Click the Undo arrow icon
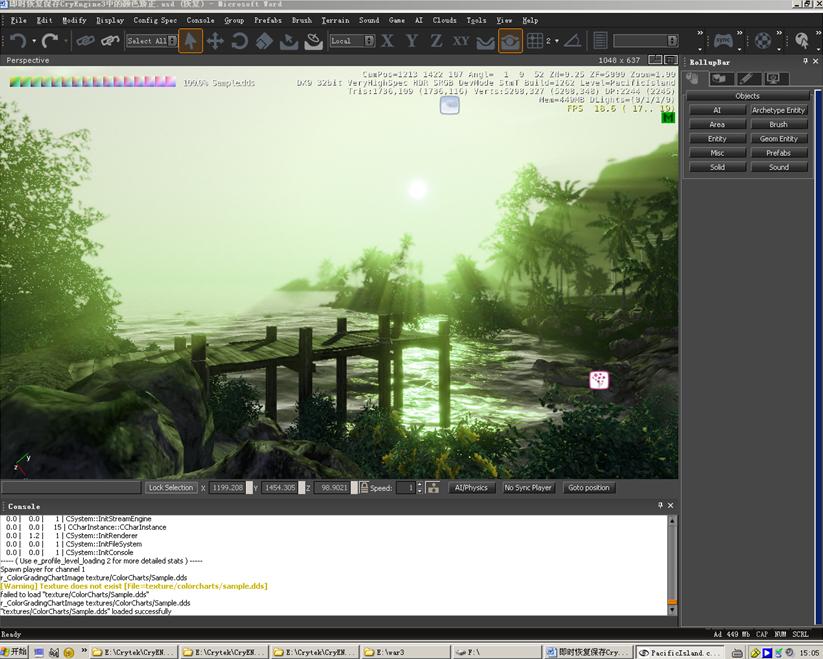823x659 pixels. tap(17, 41)
